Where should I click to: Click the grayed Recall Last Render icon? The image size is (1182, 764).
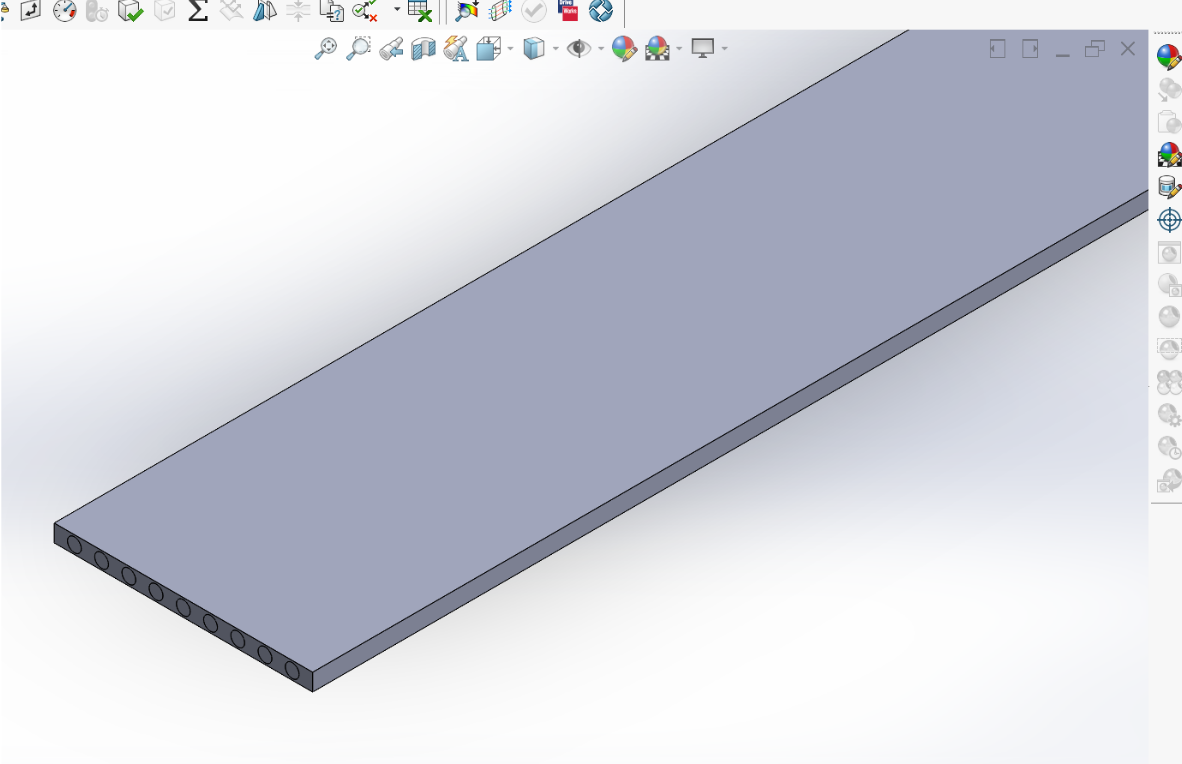[1169, 480]
